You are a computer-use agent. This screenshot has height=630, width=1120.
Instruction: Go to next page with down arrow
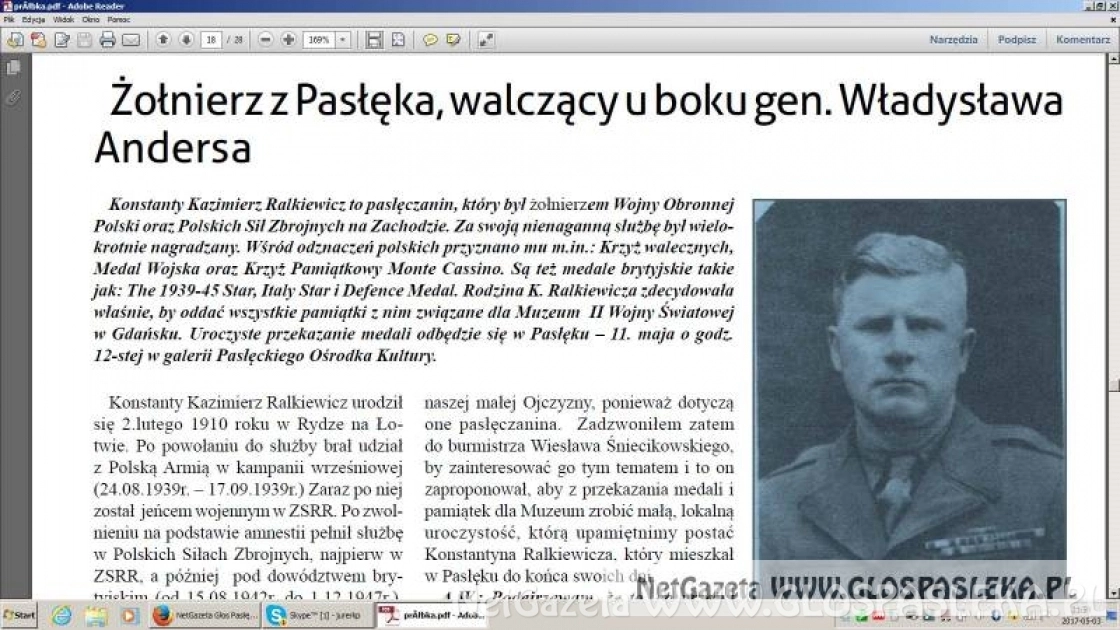(x=186, y=40)
